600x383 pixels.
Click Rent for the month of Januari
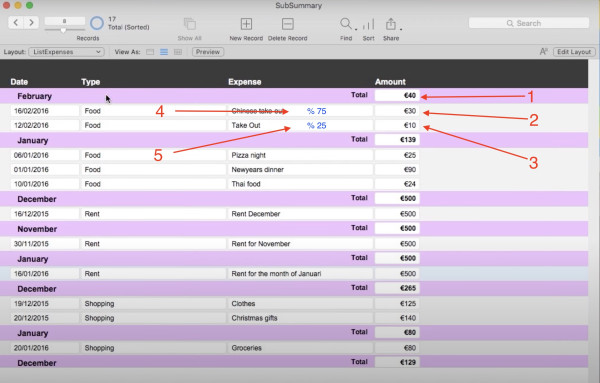pos(300,274)
